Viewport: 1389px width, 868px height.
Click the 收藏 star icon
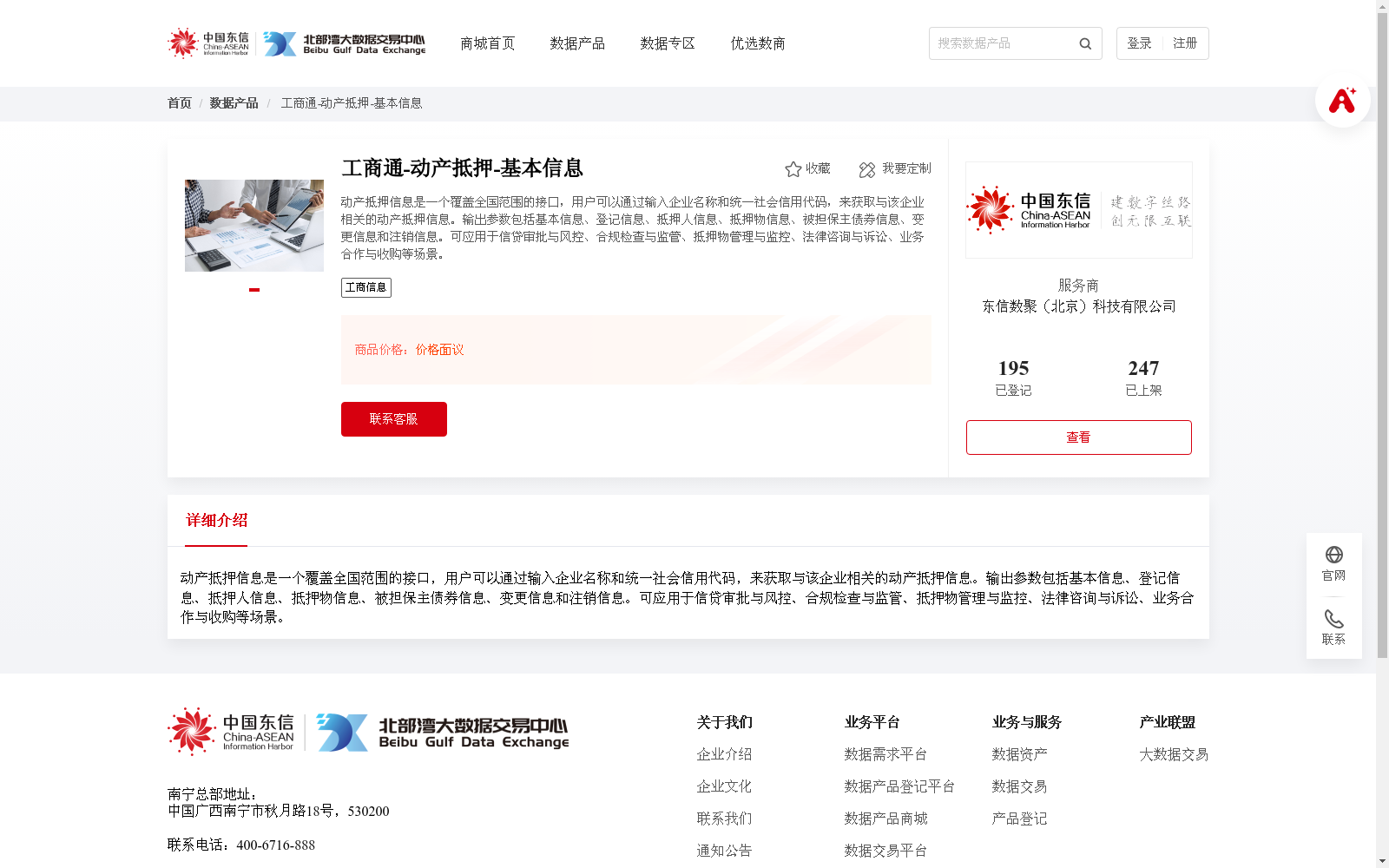coord(793,169)
